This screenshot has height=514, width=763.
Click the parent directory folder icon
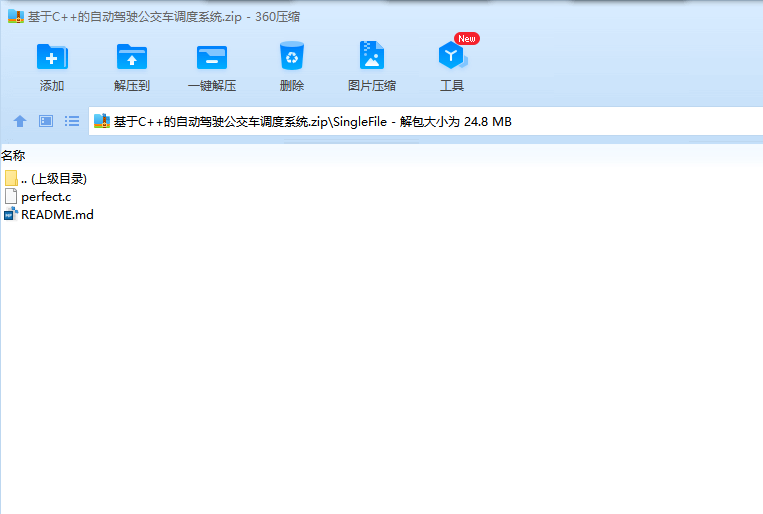(x=11, y=178)
